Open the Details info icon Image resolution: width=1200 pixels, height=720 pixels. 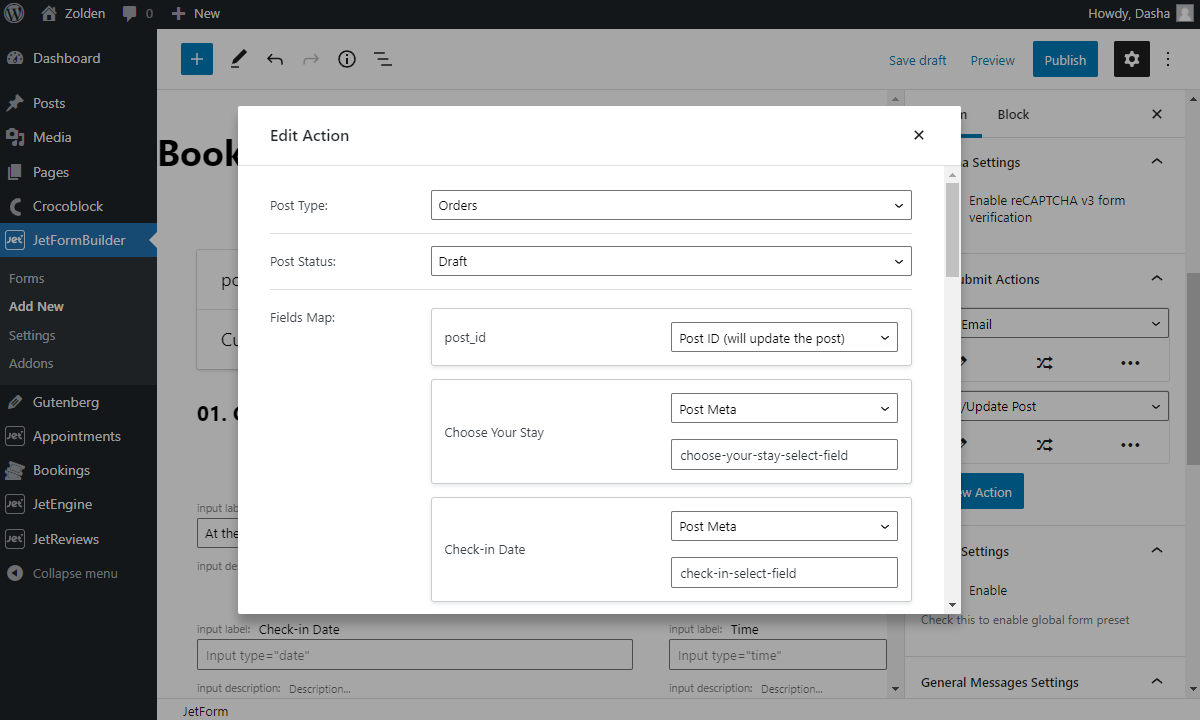tap(347, 59)
